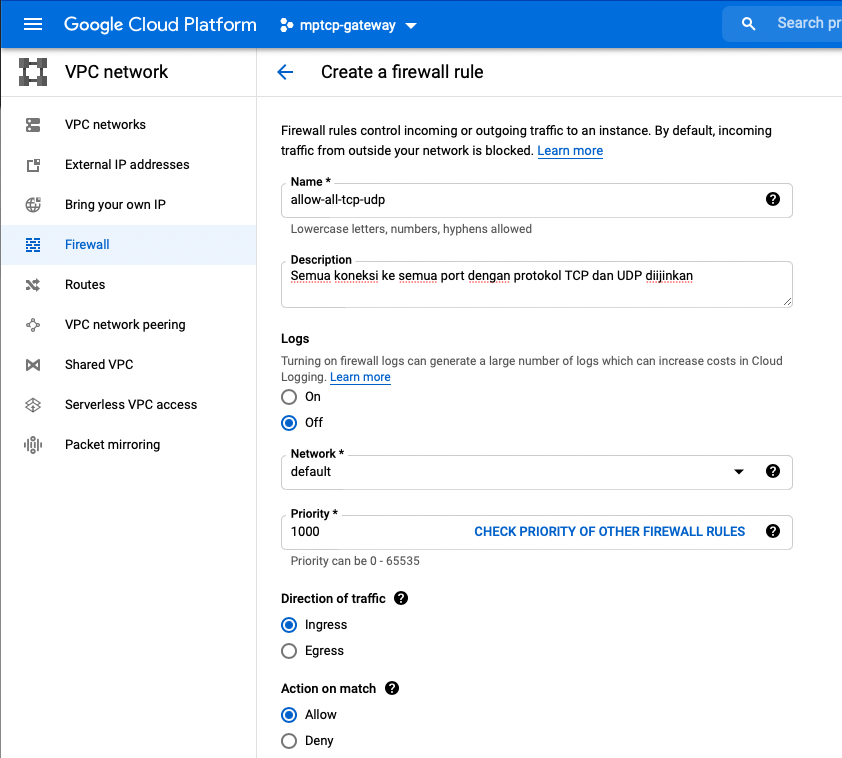Click the Name field help icon
This screenshot has width=842, height=758.
point(773,199)
